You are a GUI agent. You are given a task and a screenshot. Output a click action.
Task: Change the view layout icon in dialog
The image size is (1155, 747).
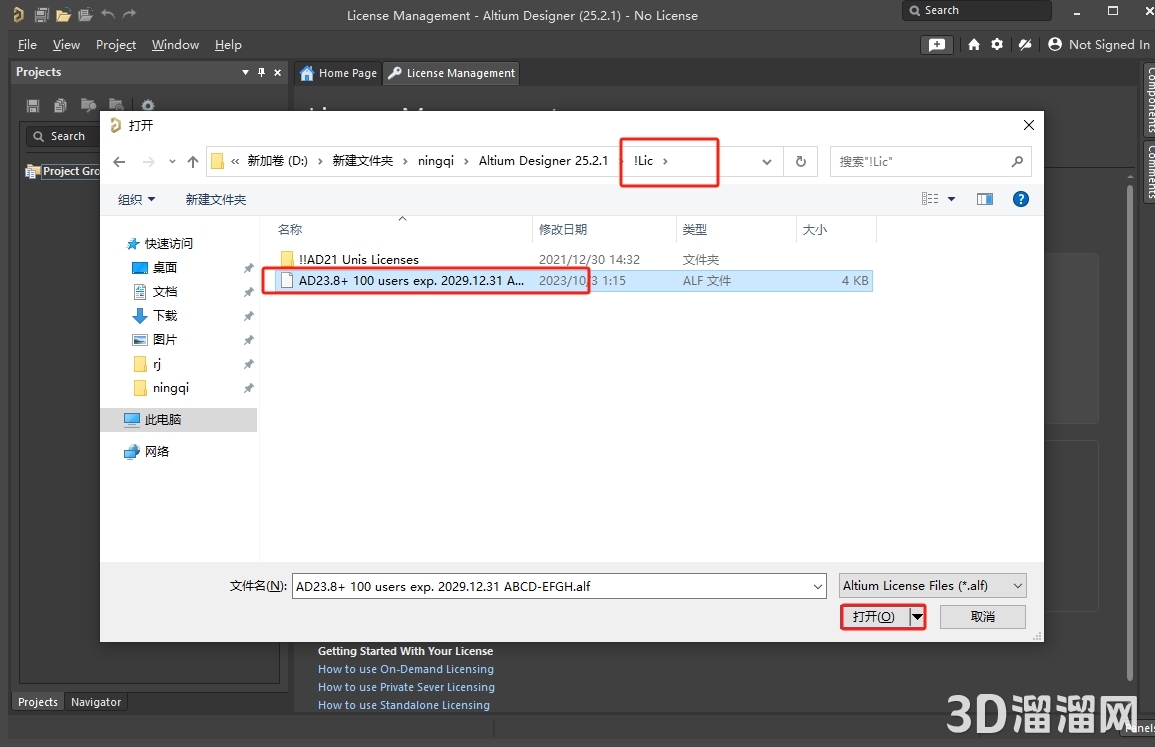point(930,199)
